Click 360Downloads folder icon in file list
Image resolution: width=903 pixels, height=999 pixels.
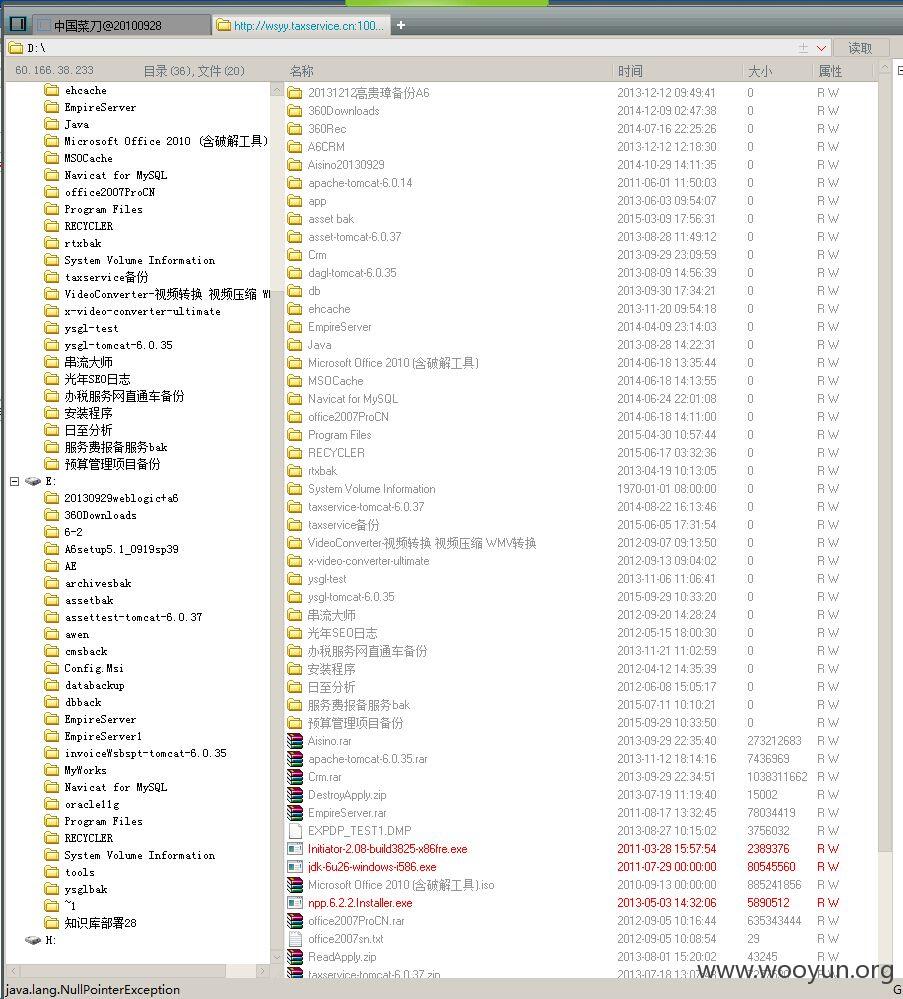294,111
